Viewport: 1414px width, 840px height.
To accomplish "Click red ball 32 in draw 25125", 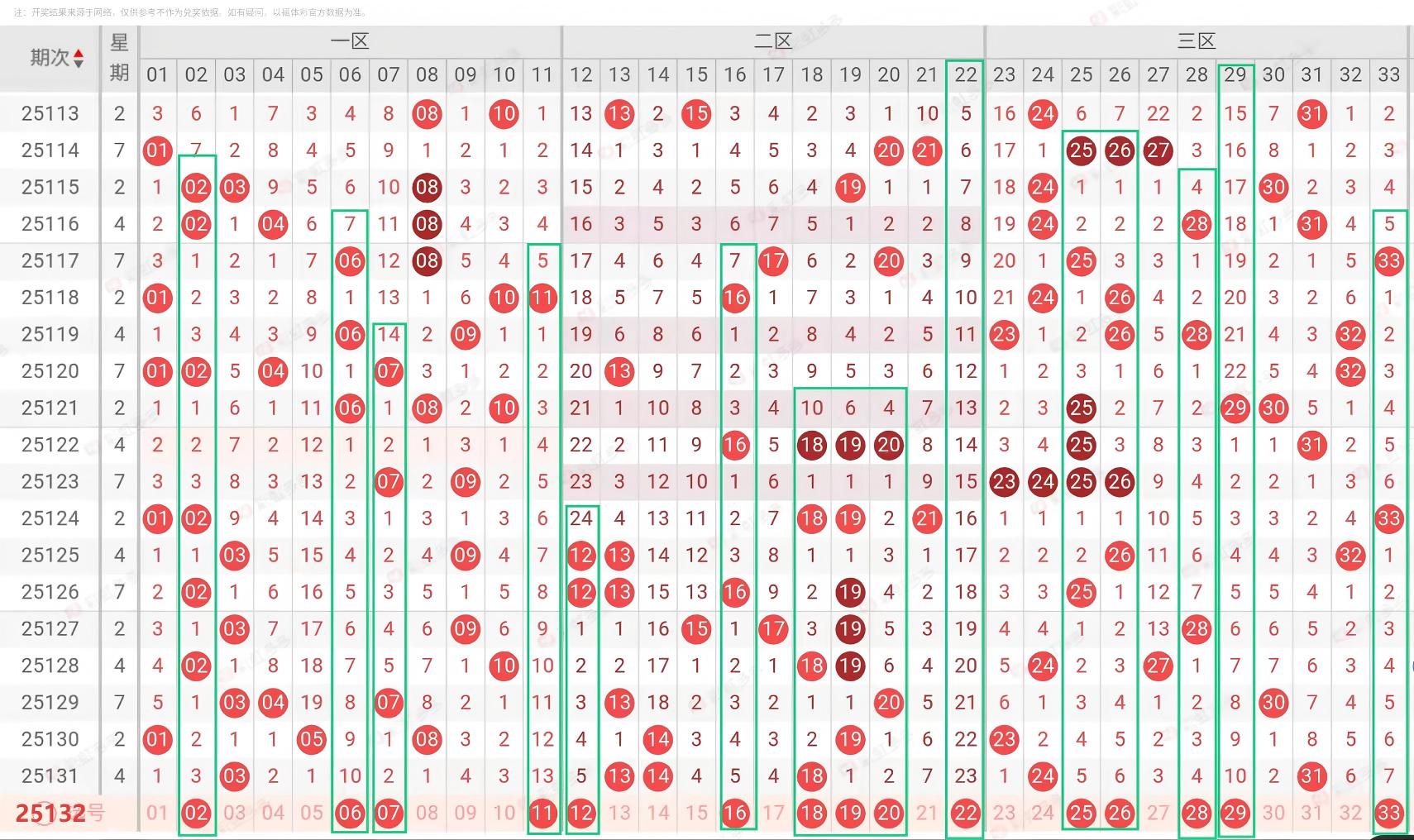I will pos(1350,555).
